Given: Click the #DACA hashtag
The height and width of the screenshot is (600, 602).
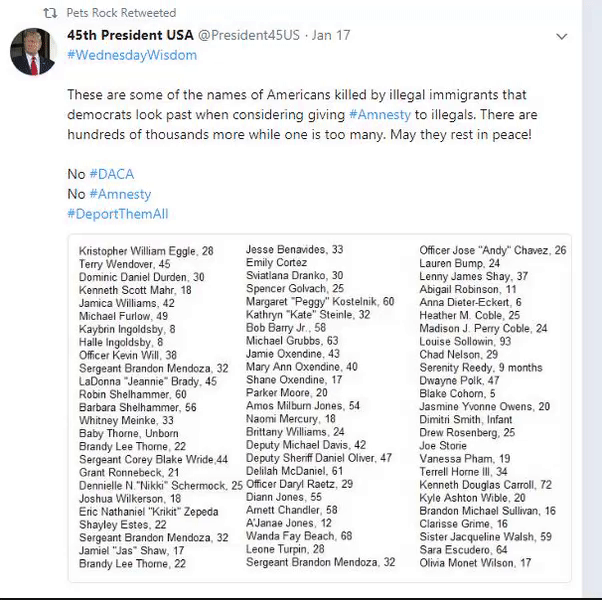Looking at the screenshot, I should click(112, 174).
